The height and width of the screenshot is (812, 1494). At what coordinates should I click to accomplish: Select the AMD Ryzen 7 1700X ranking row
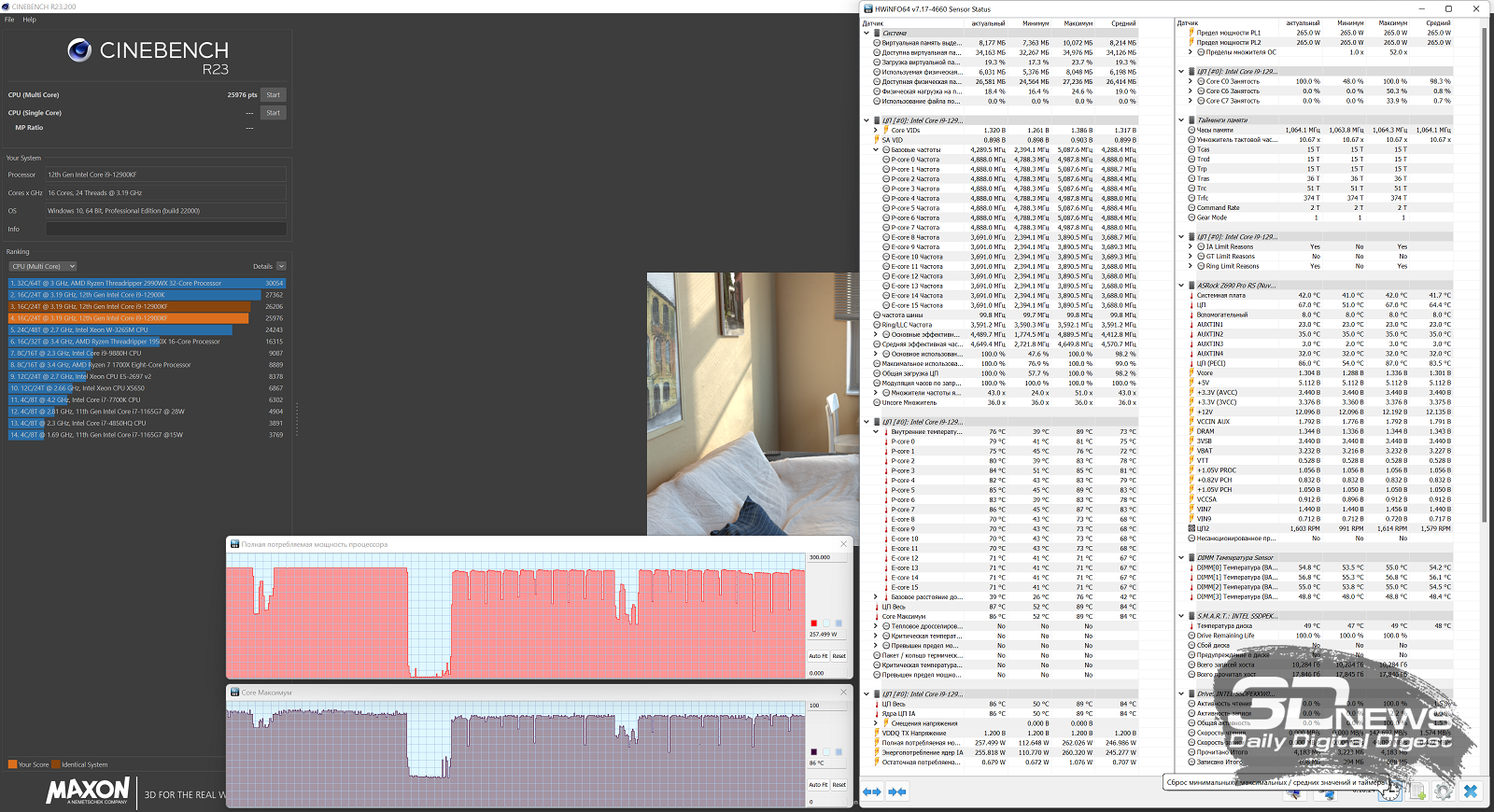pyautogui.click(x=147, y=365)
